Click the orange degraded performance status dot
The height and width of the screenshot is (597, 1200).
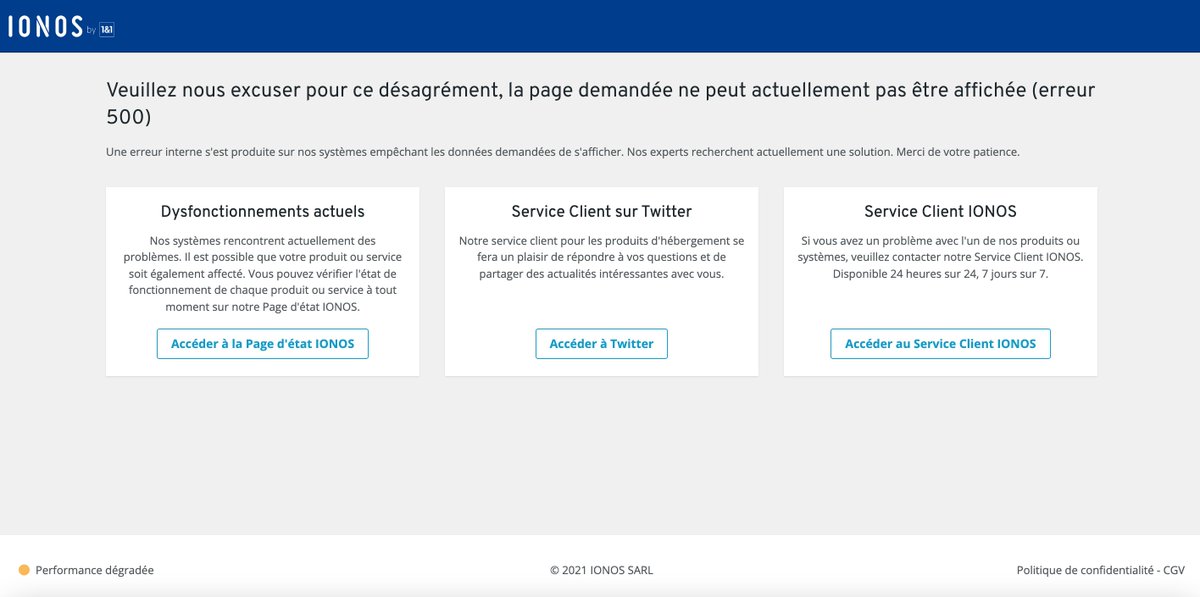click(24, 570)
